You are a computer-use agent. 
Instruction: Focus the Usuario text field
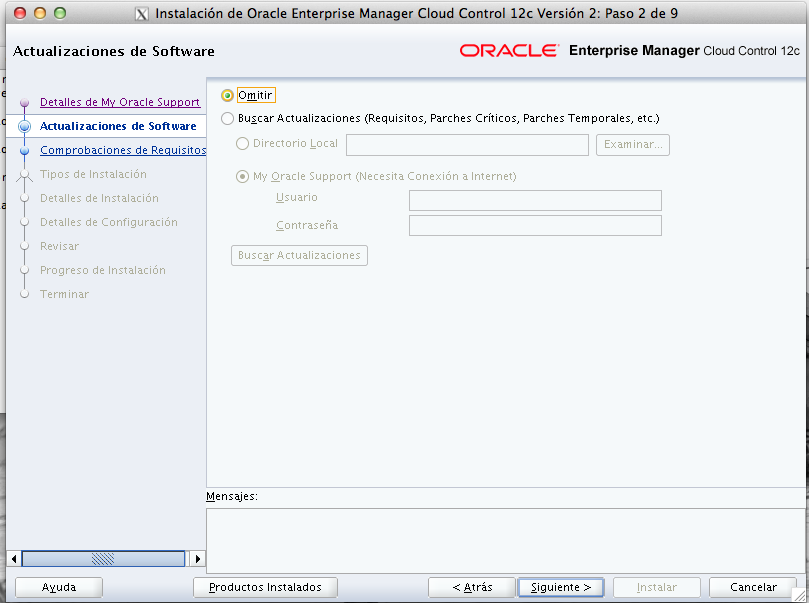pyautogui.click(x=535, y=201)
